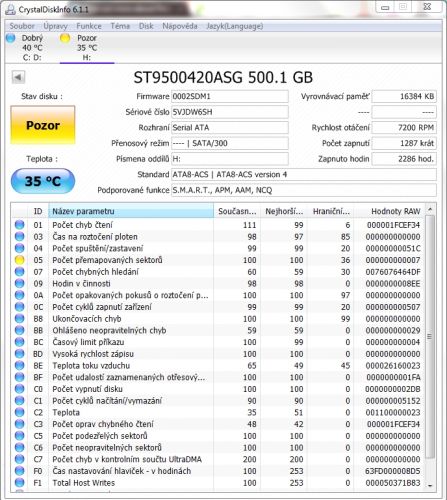
Task: Click the blue Dobrý status orb
Action: 11,38
